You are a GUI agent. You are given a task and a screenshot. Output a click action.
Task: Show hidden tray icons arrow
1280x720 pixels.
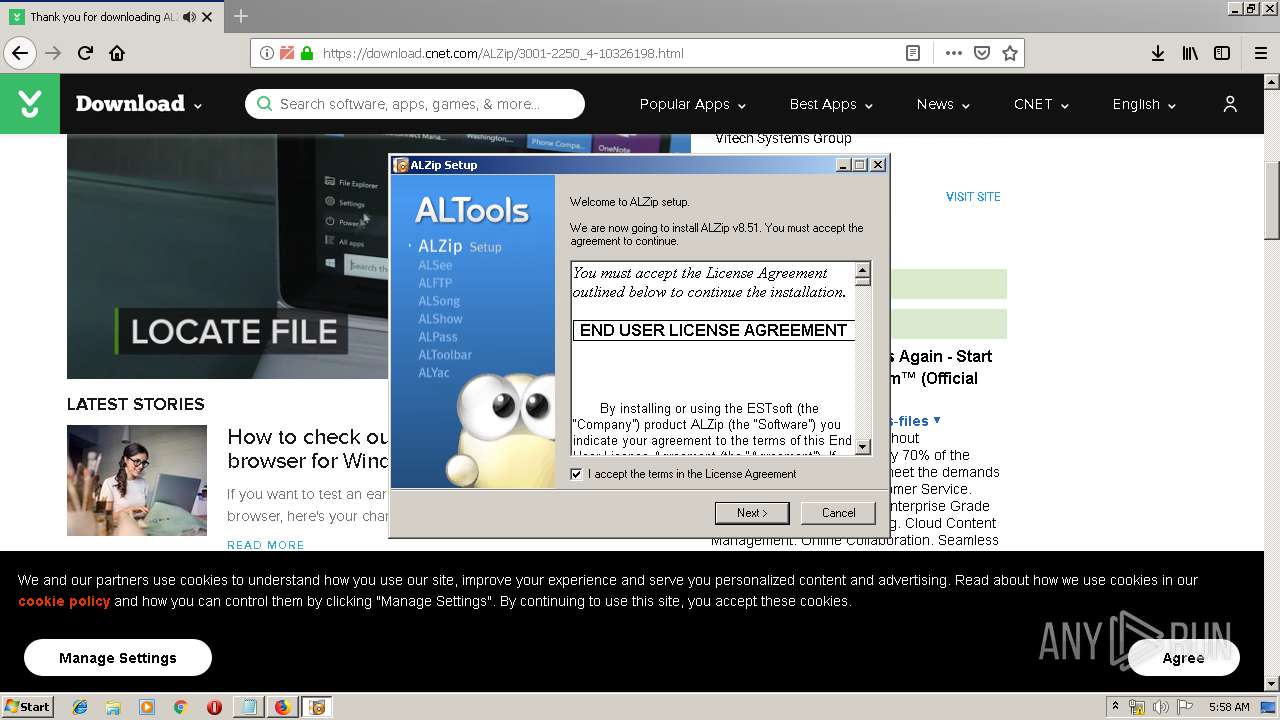point(1115,707)
